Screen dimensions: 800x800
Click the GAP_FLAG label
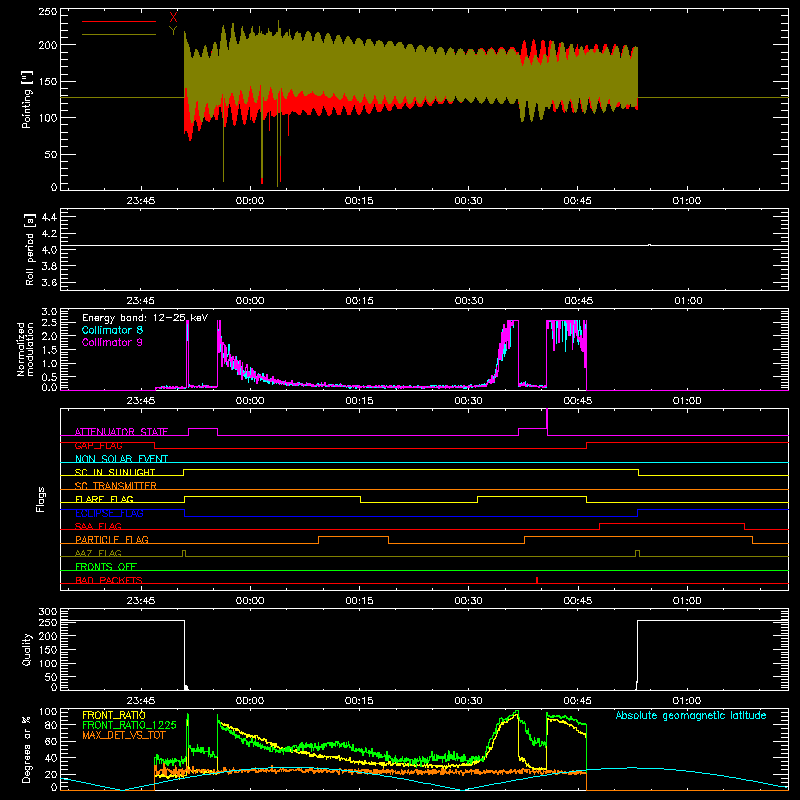[98, 445]
